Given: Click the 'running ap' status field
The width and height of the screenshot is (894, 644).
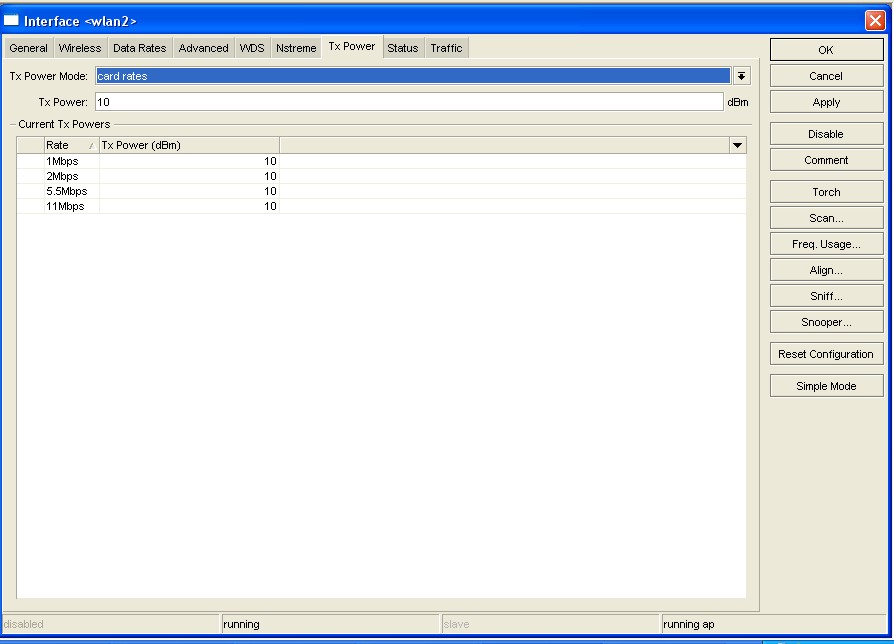Looking at the screenshot, I should 773,624.
